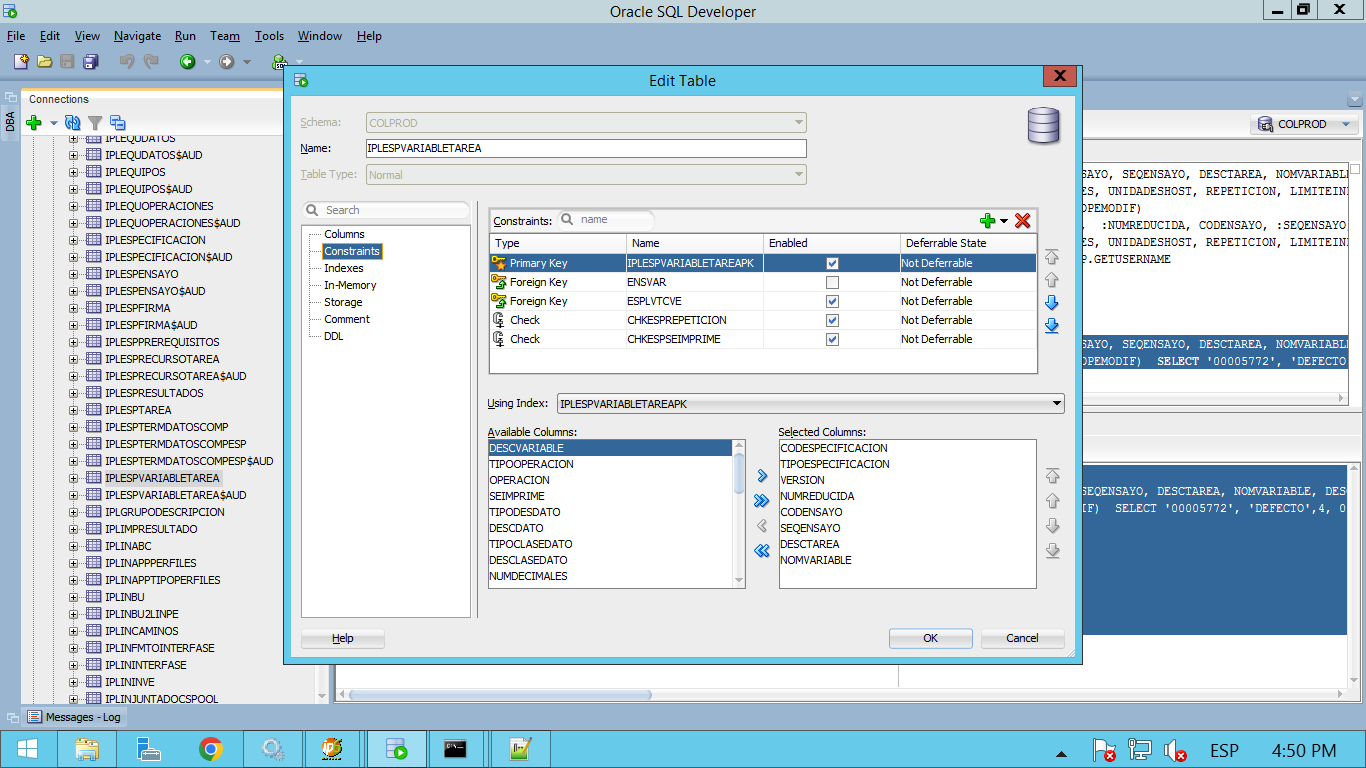
Task: Click the Open folder toolbar icon
Action: coord(44,62)
